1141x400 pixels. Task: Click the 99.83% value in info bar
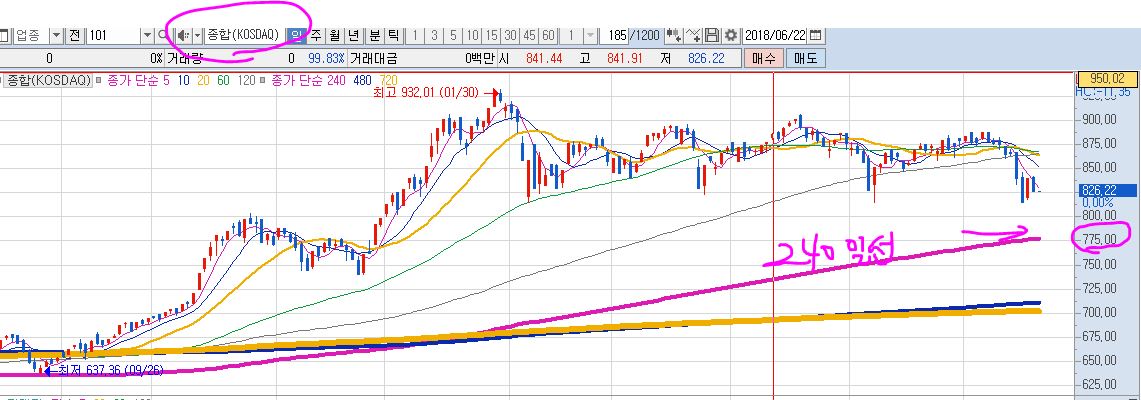point(325,58)
